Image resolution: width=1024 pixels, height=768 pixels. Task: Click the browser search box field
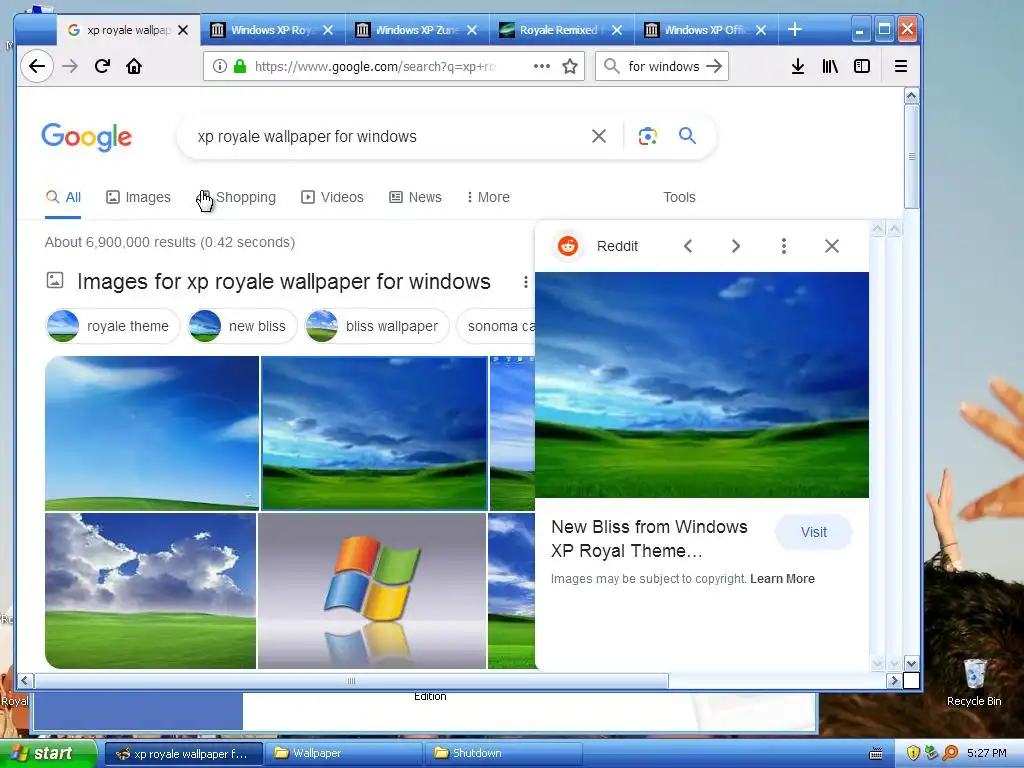[x=664, y=66]
